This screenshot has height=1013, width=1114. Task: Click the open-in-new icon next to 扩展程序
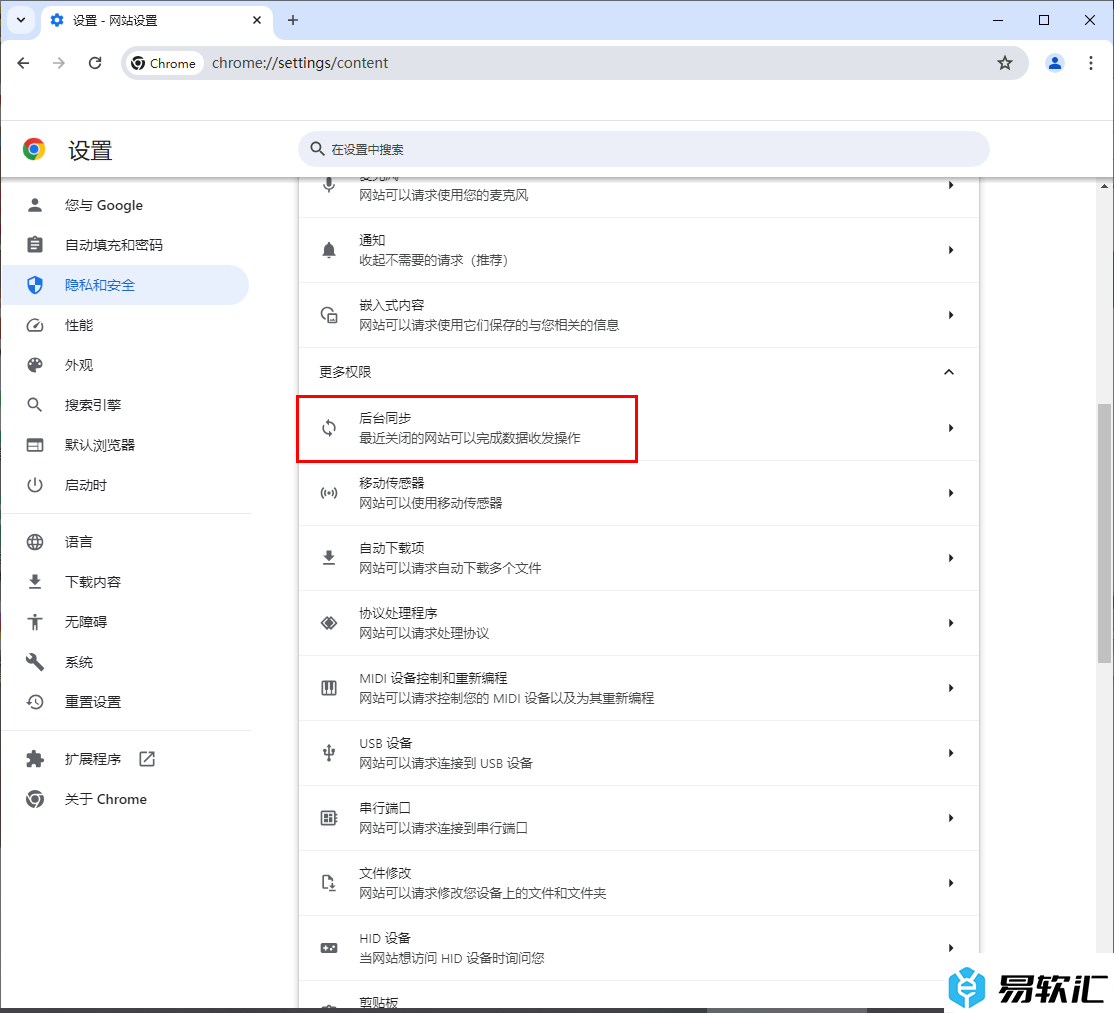(147, 759)
